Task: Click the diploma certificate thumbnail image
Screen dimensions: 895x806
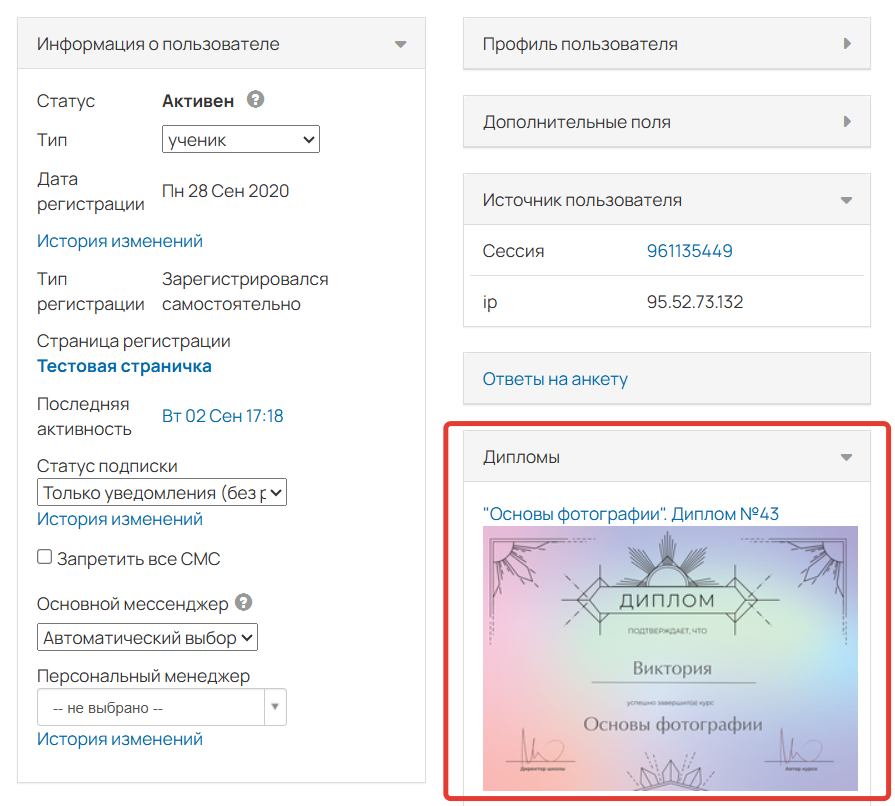Action: [x=670, y=658]
